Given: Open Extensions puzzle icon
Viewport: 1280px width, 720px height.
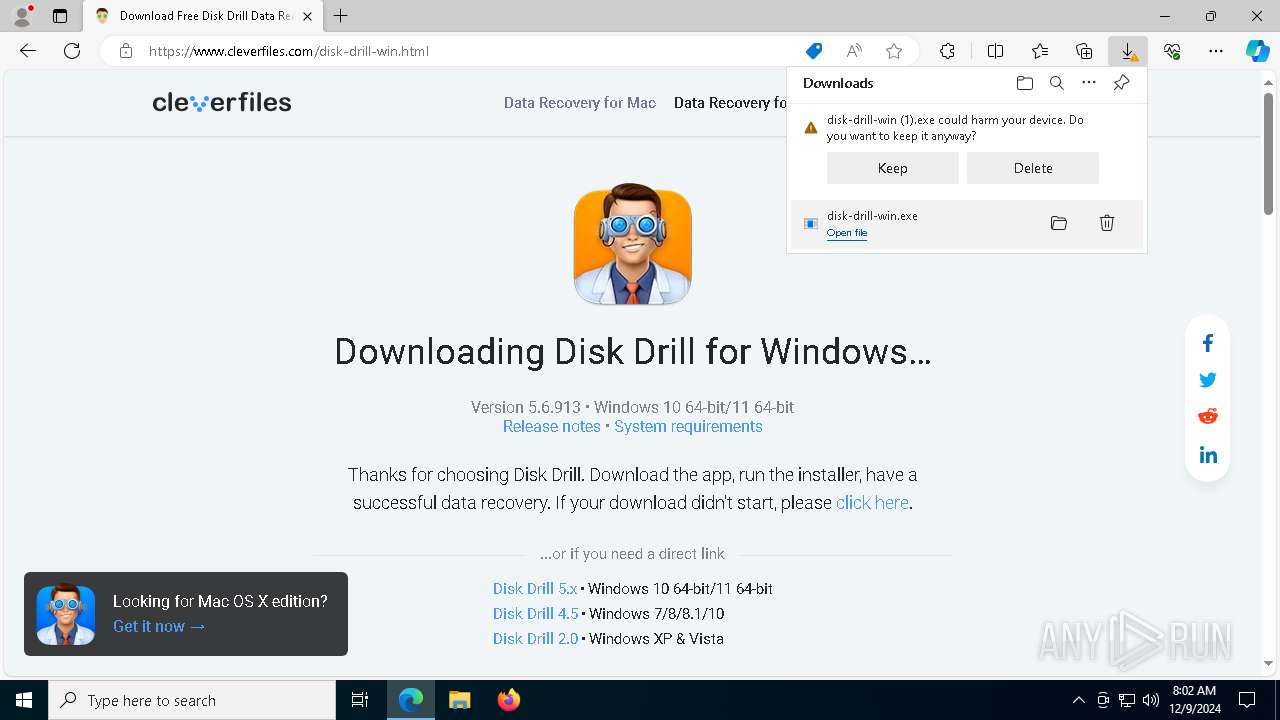Looking at the screenshot, I should pyautogui.click(x=947, y=51).
